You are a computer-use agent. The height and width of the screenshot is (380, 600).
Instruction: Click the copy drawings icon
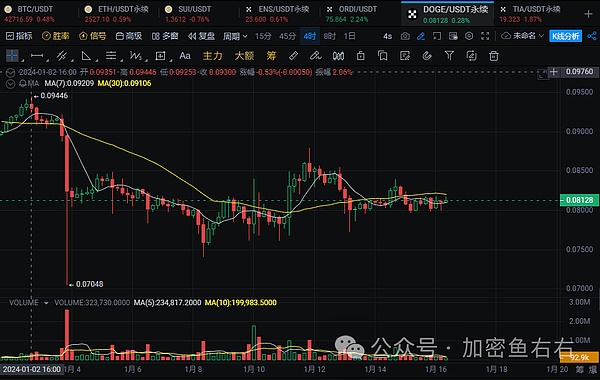pos(383,56)
